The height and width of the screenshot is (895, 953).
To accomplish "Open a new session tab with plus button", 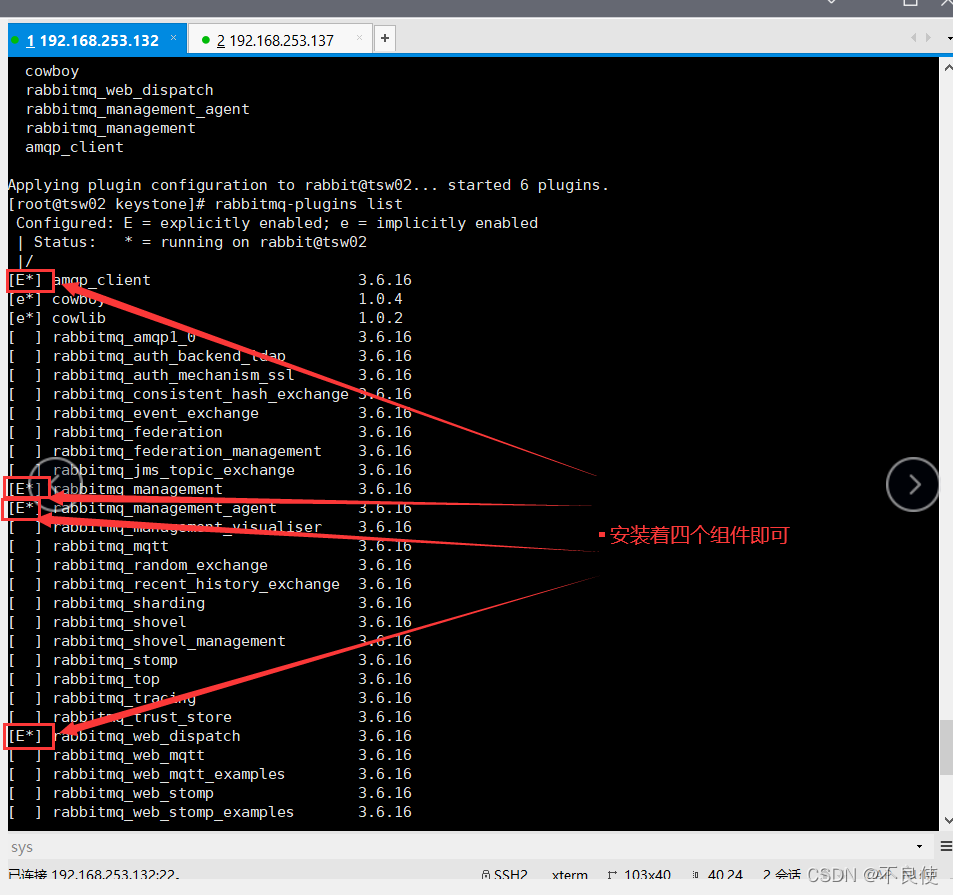I will point(385,38).
